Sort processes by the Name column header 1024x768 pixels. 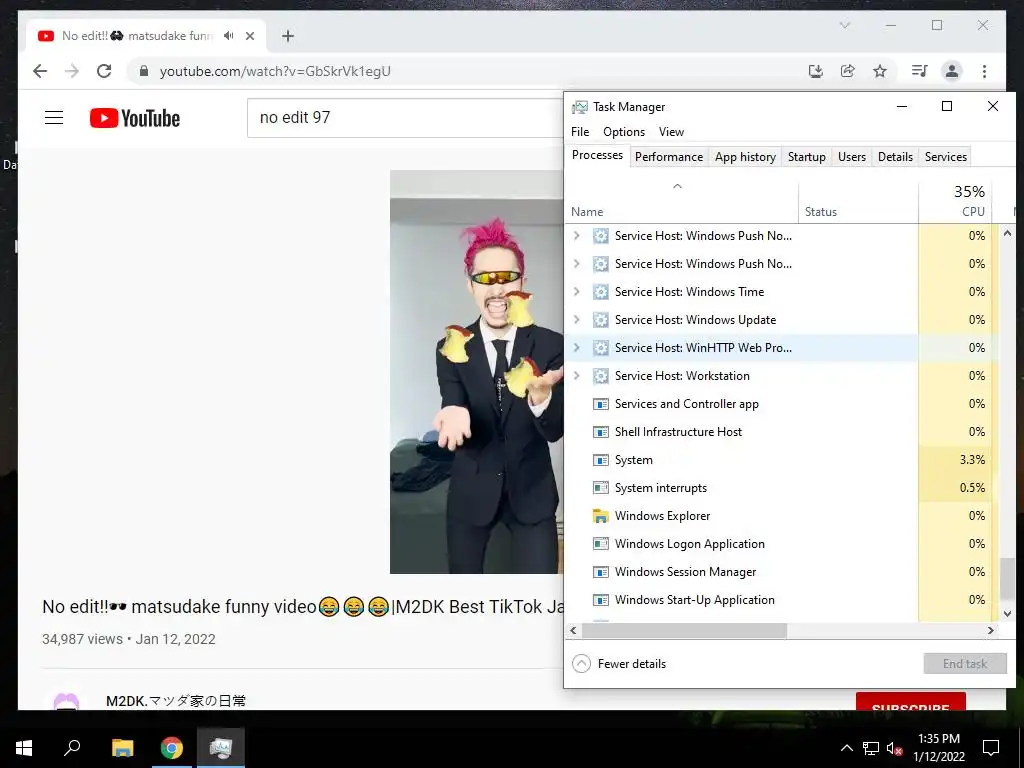682,203
